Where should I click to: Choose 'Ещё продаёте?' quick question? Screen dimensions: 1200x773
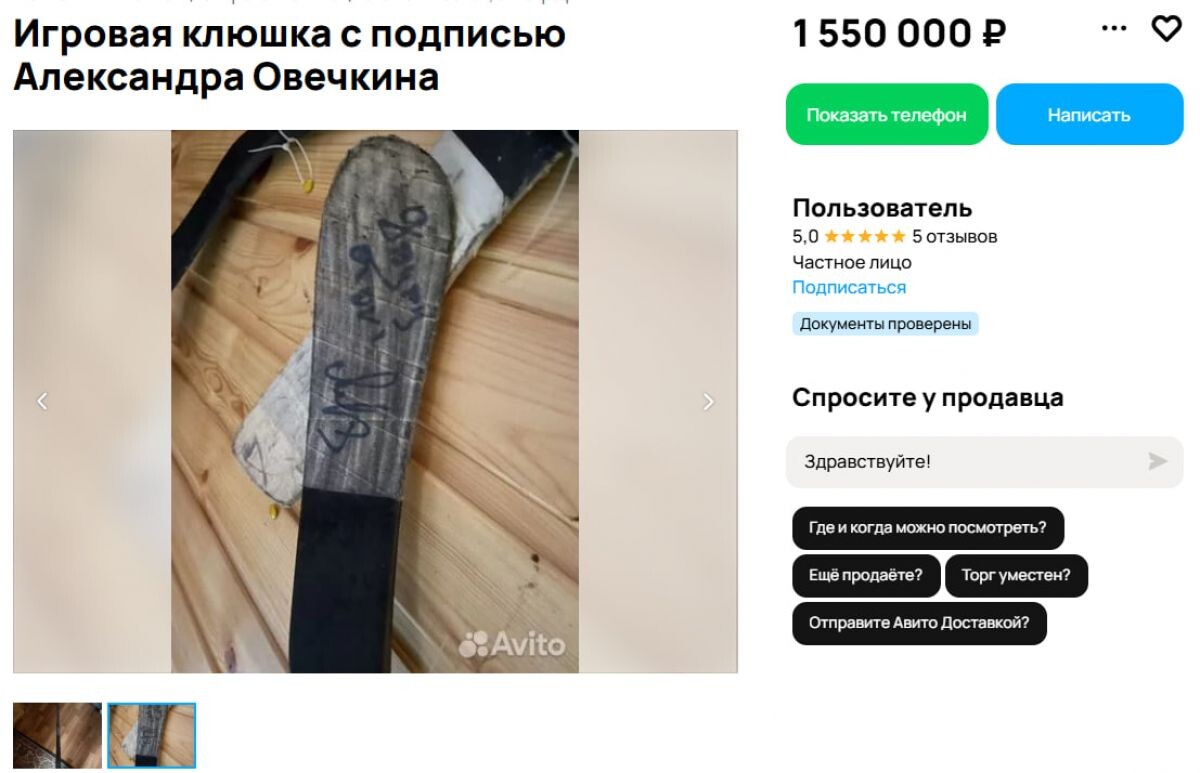(x=866, y=576)
